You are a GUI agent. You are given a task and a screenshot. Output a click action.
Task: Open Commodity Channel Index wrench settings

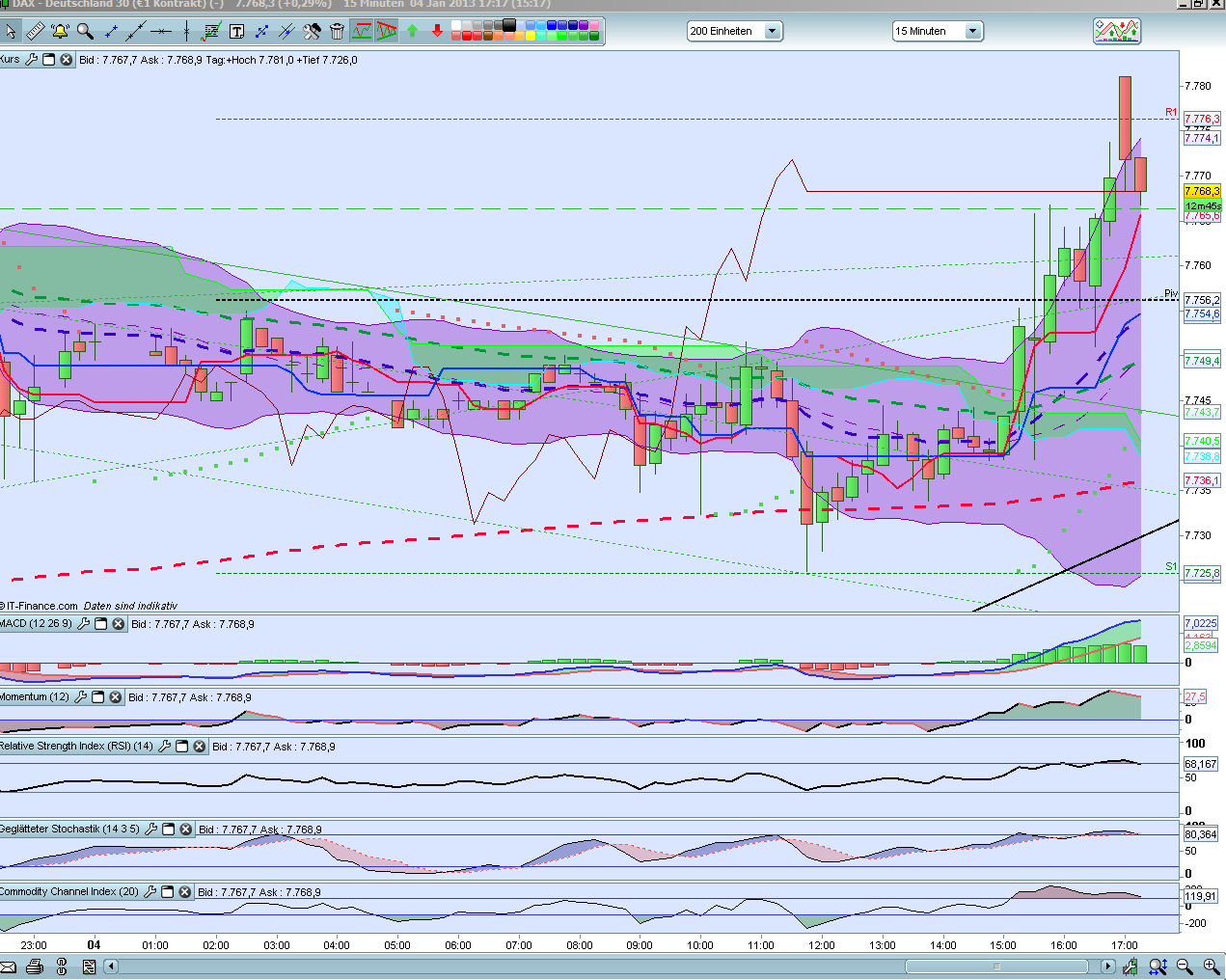point(150,892)
